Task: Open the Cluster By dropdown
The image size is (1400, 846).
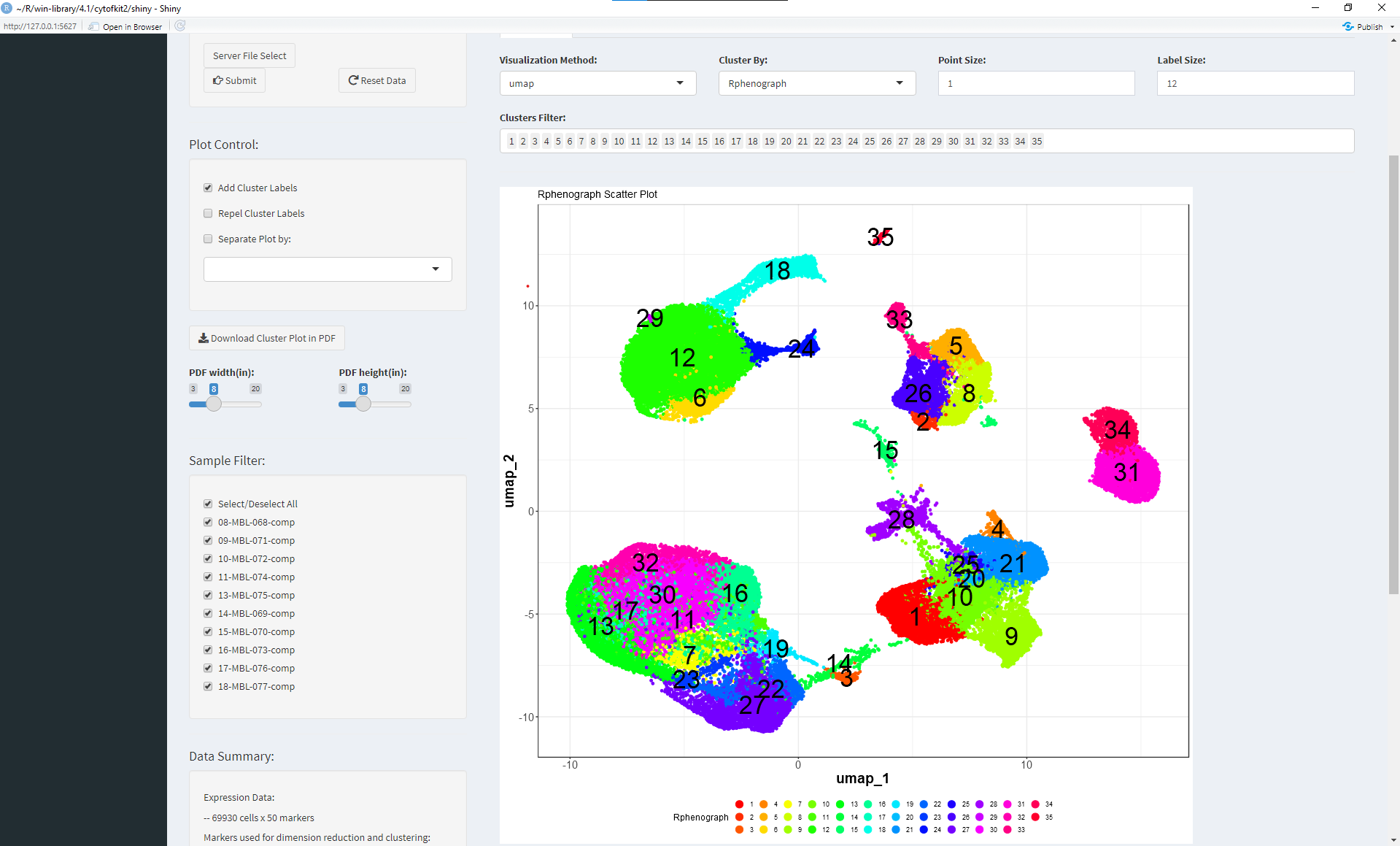Action: tap(817, 83)
